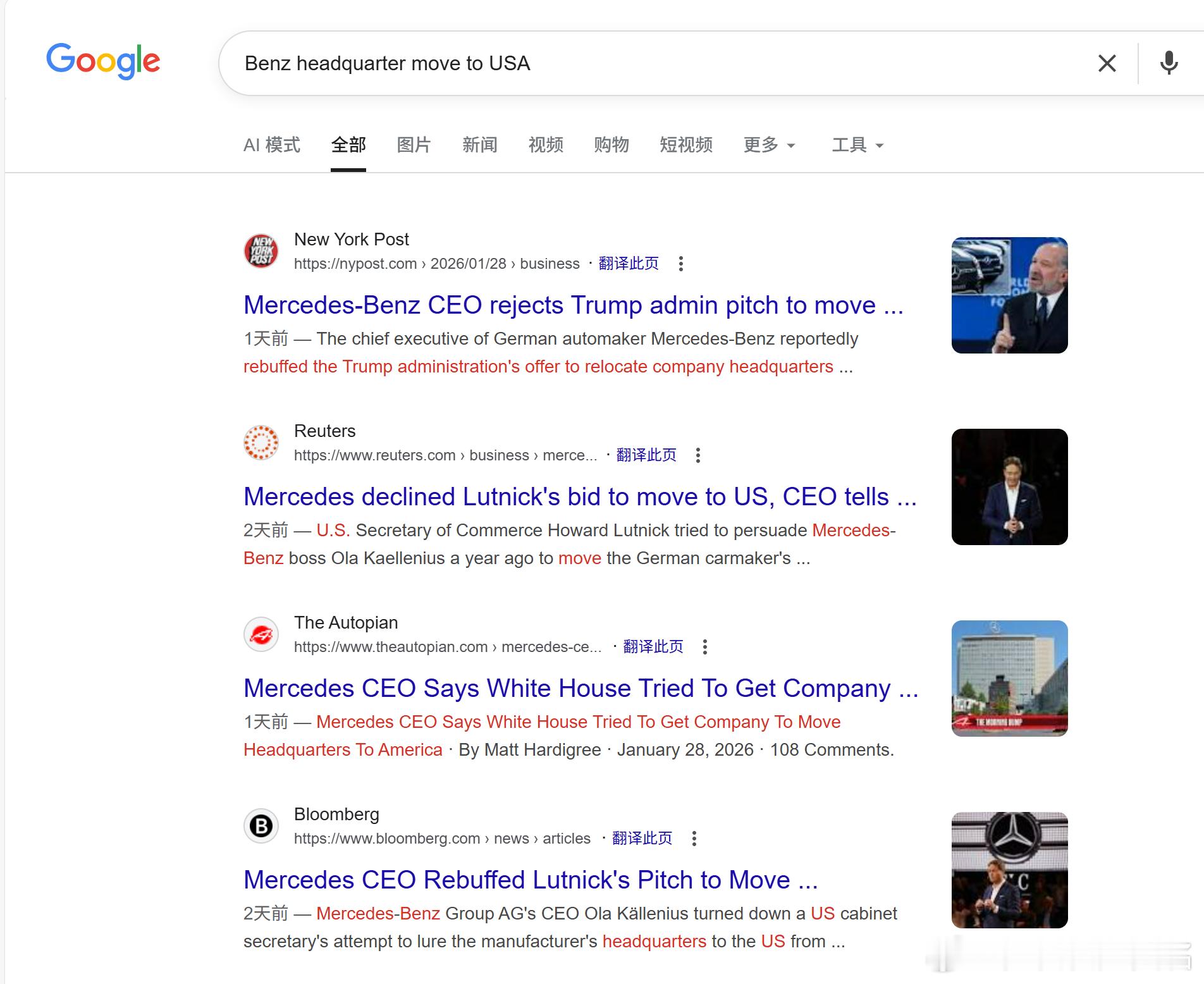Screen dimensions: 1204x984
Task: Switch to the 购物 tab
Action: click(x=611, y=145)
